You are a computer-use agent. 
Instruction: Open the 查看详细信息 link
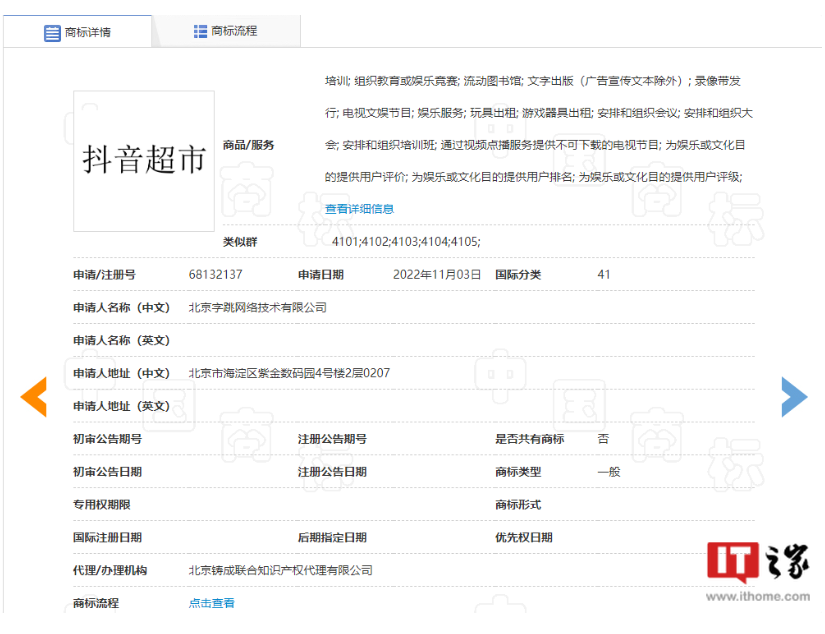point(359,209)
